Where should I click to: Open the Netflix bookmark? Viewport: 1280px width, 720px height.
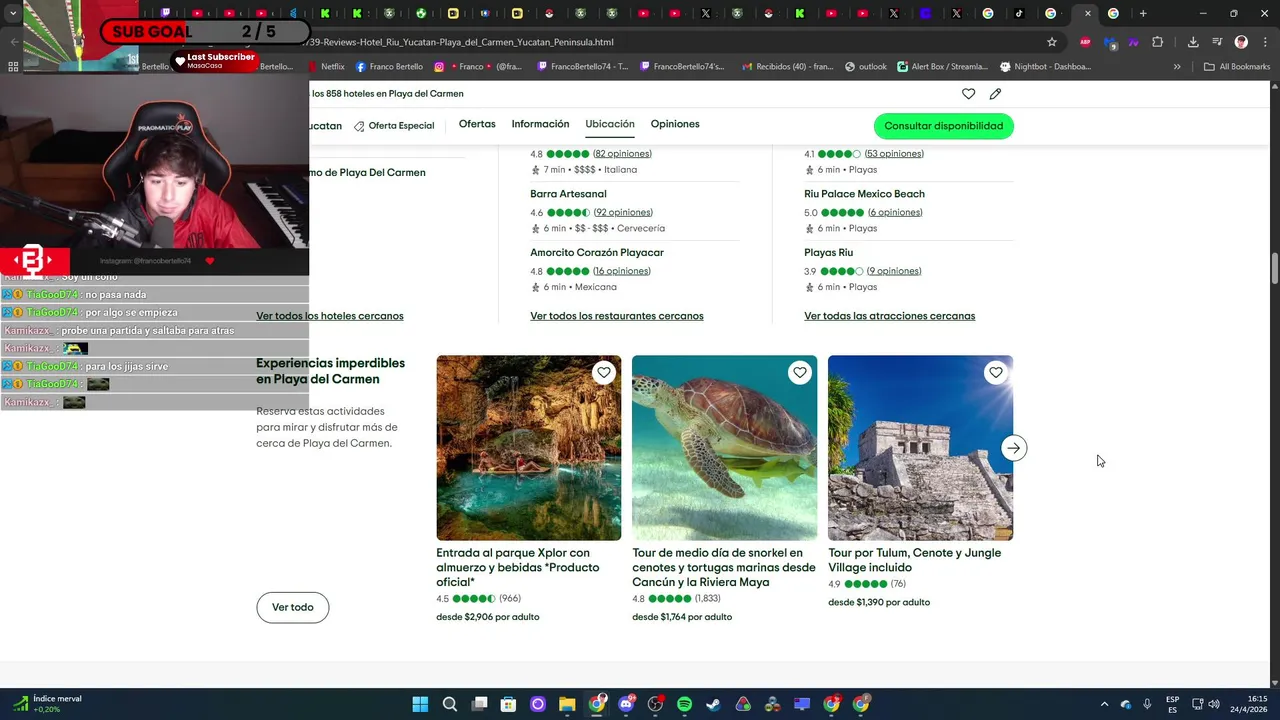pyautogui.click(x=325, y=67)
